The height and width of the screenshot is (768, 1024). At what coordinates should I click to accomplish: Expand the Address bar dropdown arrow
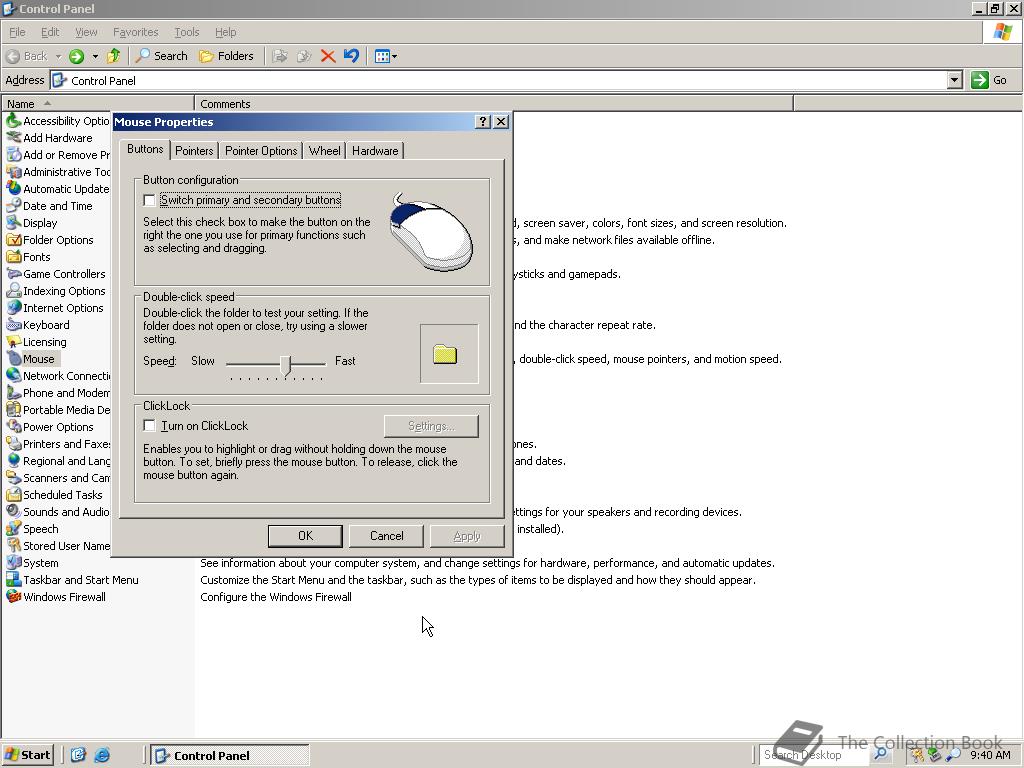[954, 80]
